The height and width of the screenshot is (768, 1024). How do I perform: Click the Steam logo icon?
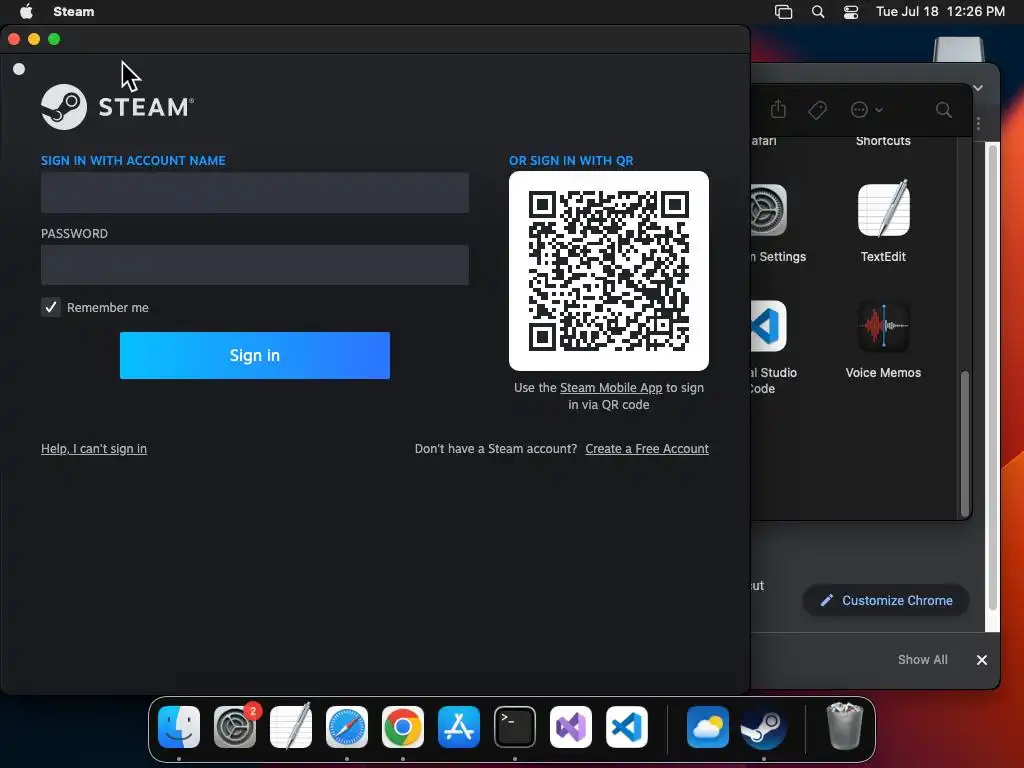coord(64,106)
